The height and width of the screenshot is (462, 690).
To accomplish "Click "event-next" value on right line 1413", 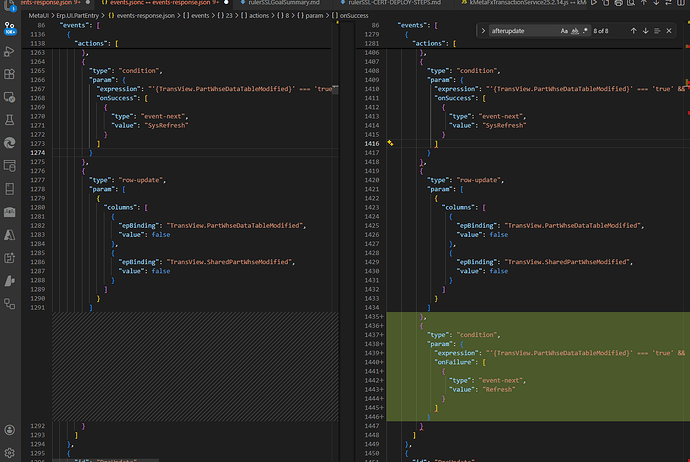I will [x=500, y=116].
